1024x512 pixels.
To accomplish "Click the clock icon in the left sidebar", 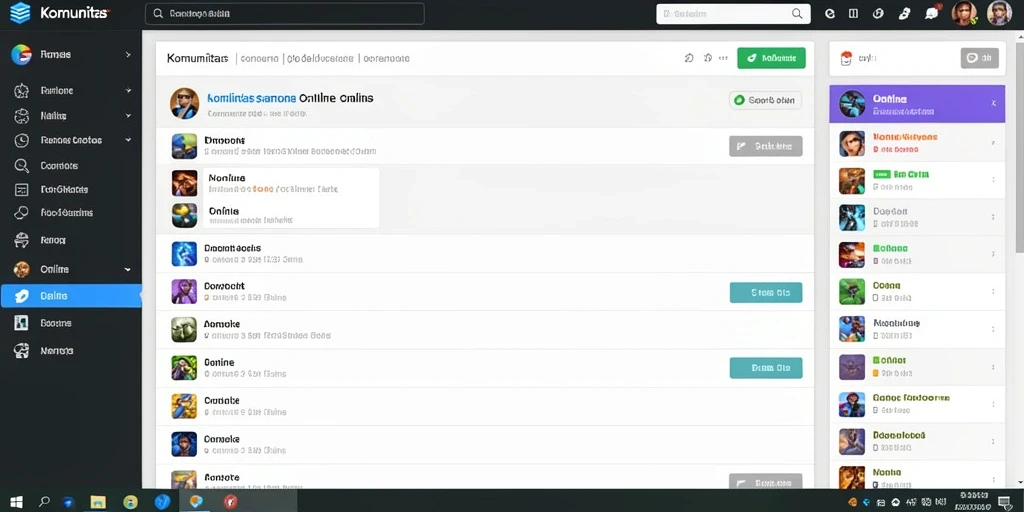I will click(22, 140).
